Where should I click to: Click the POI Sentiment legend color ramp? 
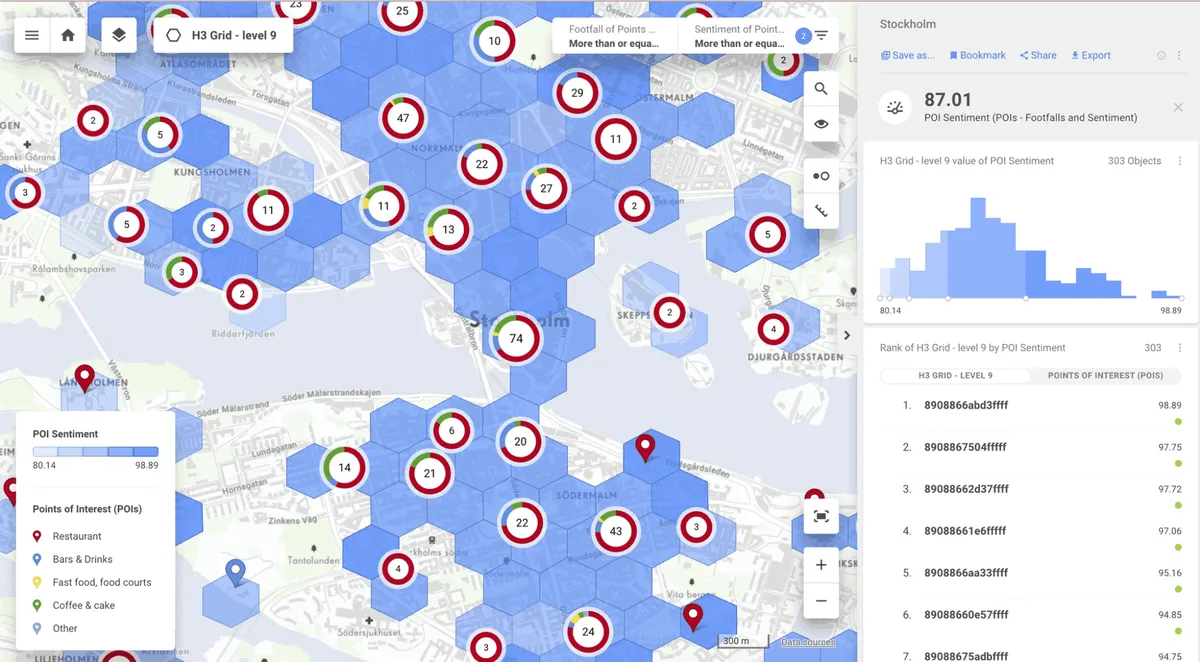[95, 451]
